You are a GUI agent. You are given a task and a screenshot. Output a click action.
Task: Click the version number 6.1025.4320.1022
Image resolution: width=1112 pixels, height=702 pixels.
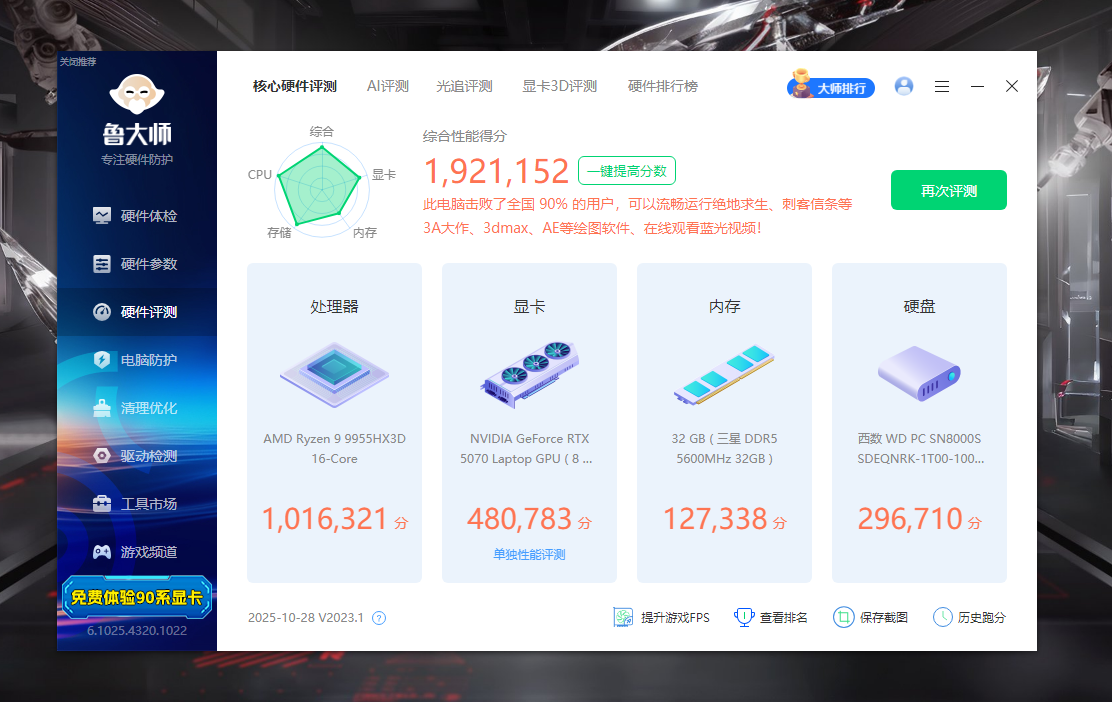click(x=137, y=630)
